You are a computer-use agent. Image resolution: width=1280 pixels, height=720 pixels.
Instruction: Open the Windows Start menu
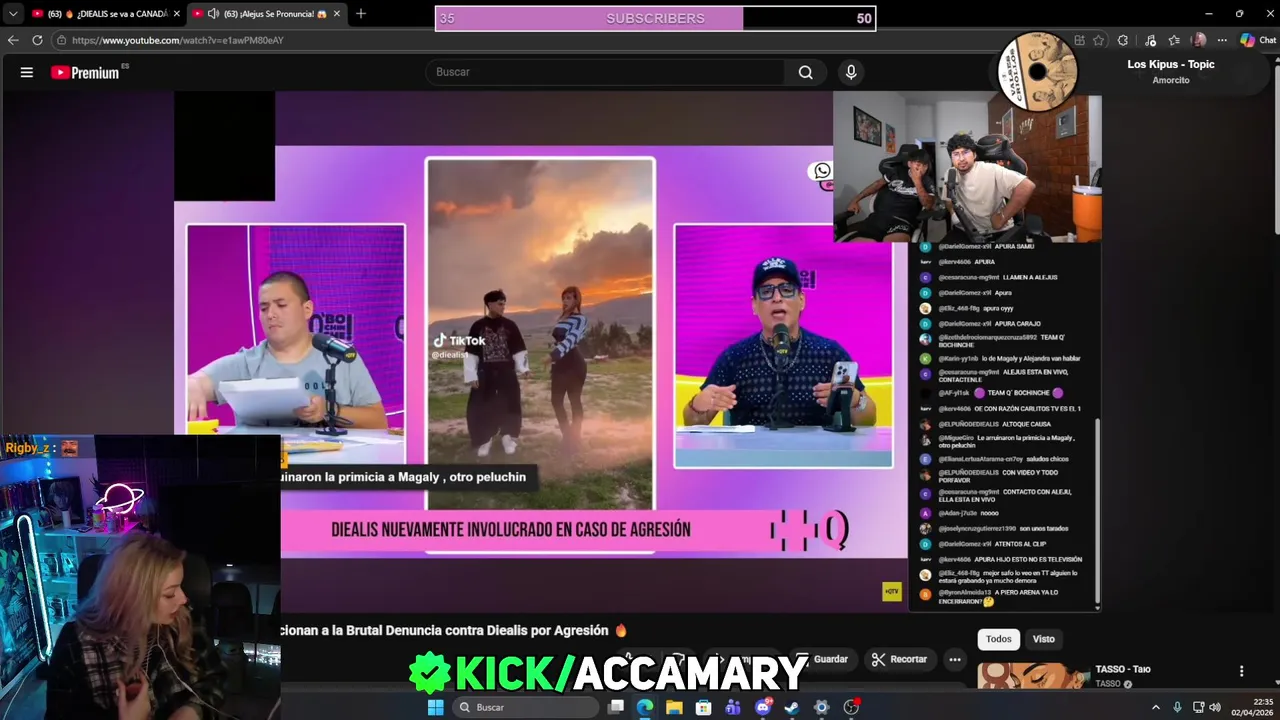pyautogui.click(x=435, y=707)
